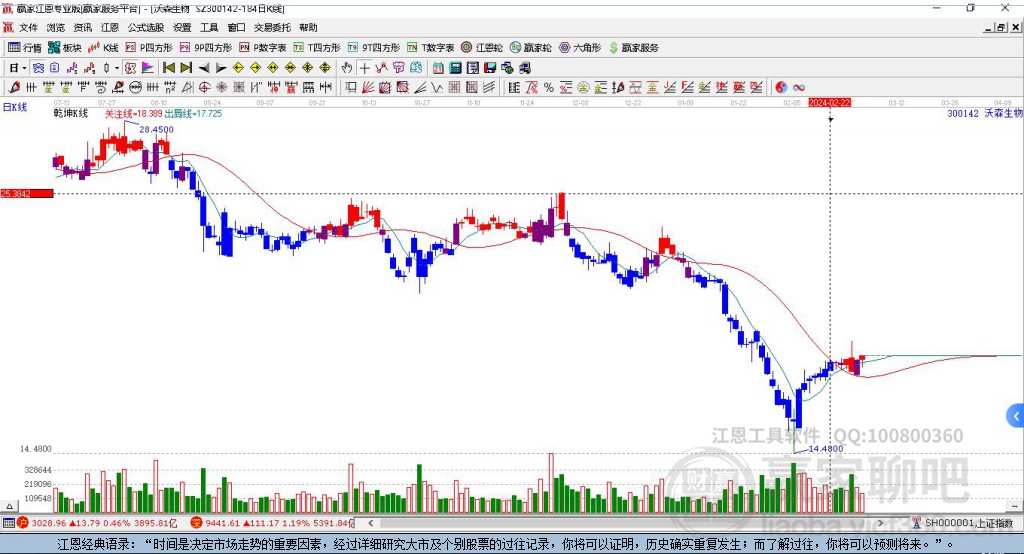
Task: Click the zigzag wave line tool
Action: [436, 87]
